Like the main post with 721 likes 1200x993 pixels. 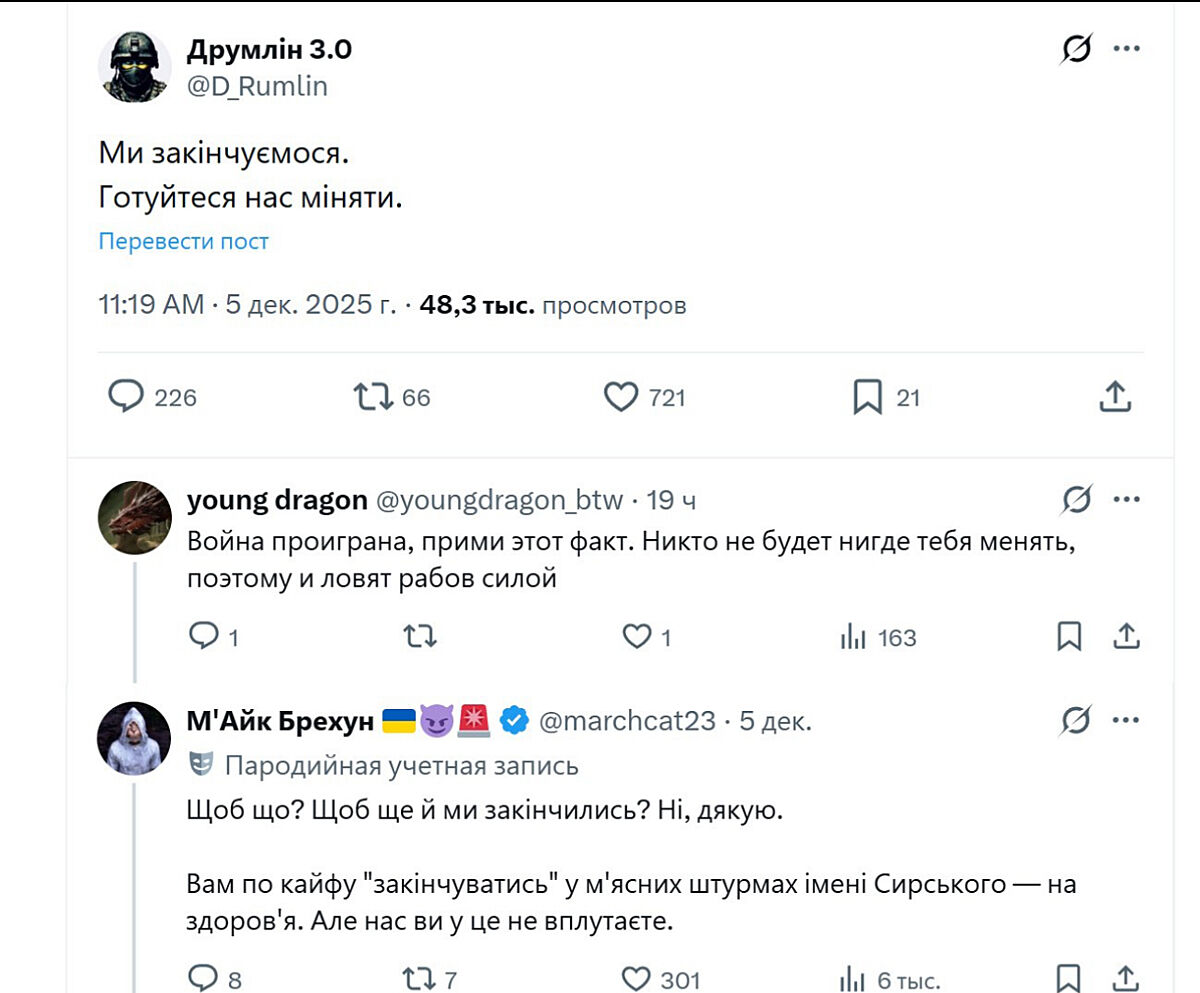pos(621,398)
